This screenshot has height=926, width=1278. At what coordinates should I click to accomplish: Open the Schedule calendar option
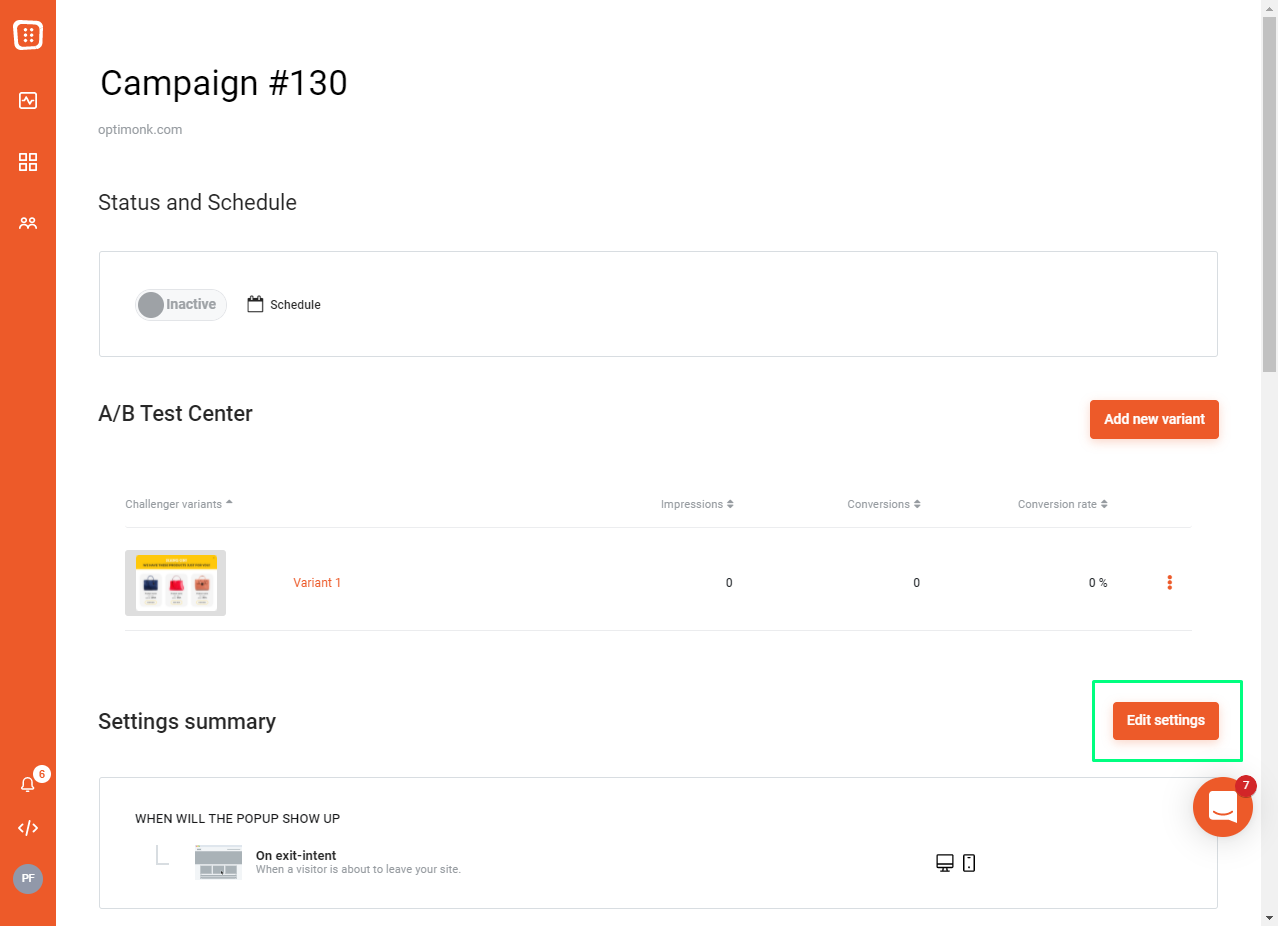[x=284, y=304]
